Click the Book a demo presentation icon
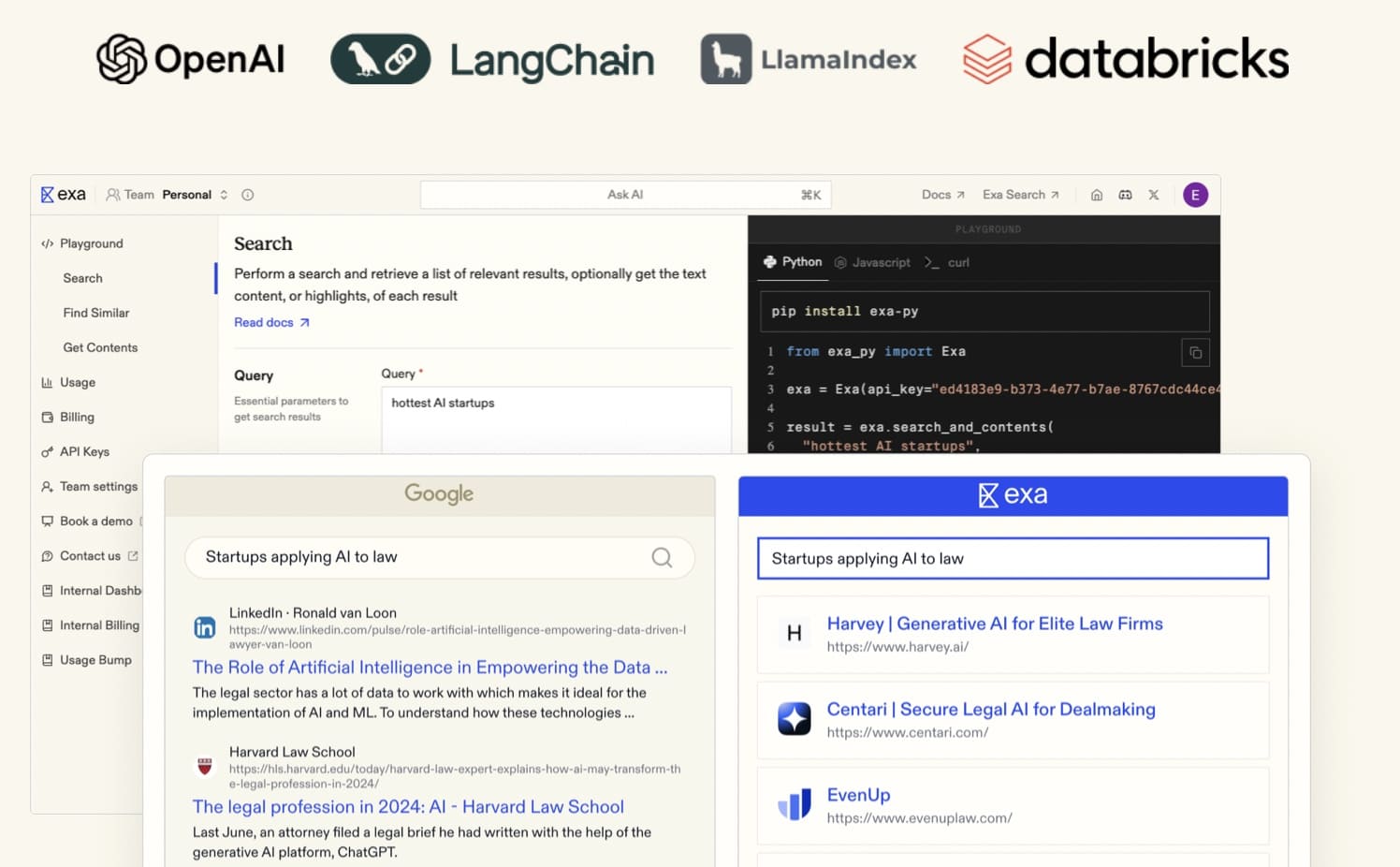Image resolution: width=1400 pixels, height=867 pixels. tap(47, 521)
